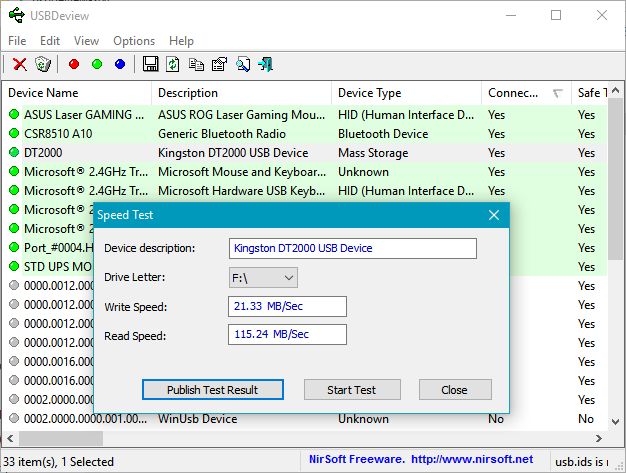
Task: Click the copy selected items icon
Action: pyautogui.click(x=196, y=64)
